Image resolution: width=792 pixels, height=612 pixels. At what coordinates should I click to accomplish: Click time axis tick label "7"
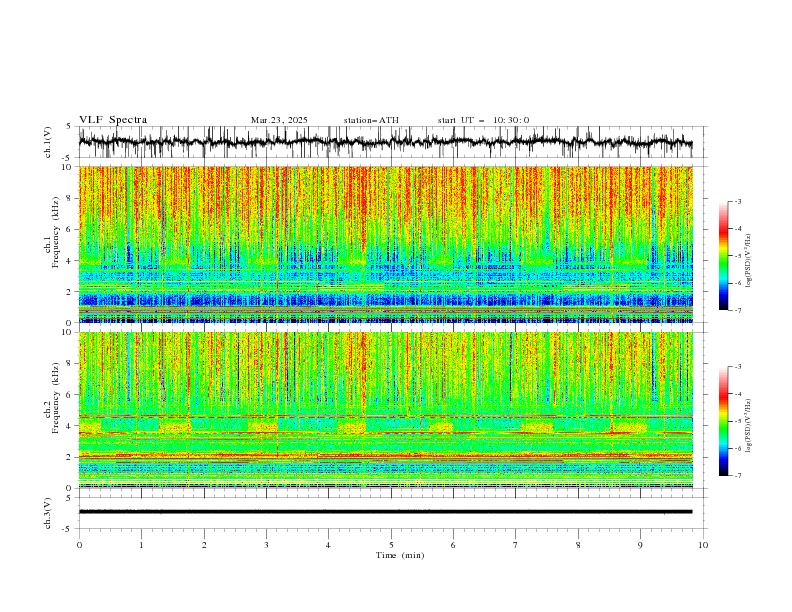pyautogui.click(x=516, y=545)
